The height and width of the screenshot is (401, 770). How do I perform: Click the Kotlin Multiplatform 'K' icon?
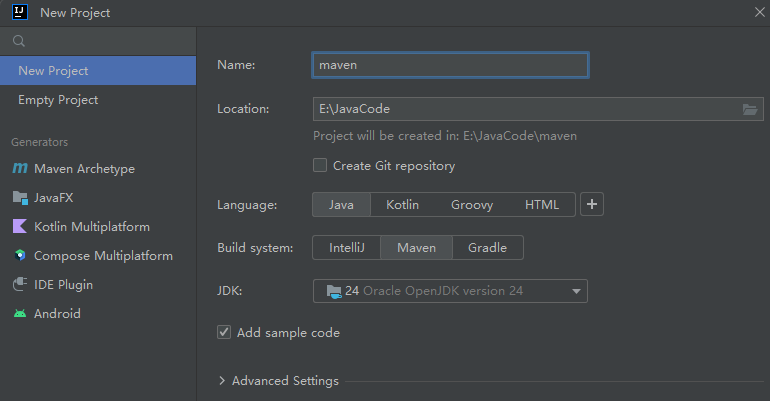click(x=20, y=226)
